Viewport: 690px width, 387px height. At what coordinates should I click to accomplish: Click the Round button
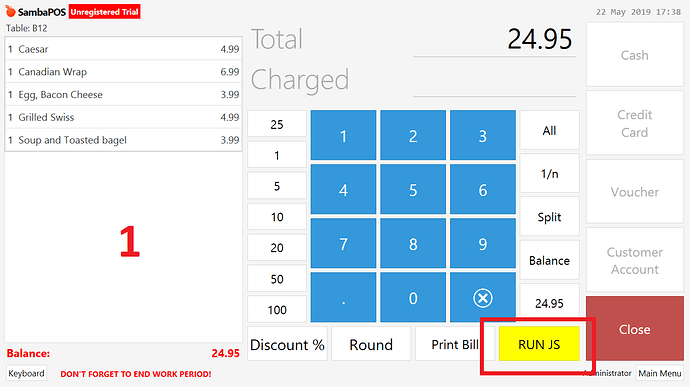(x=371, y=344)
